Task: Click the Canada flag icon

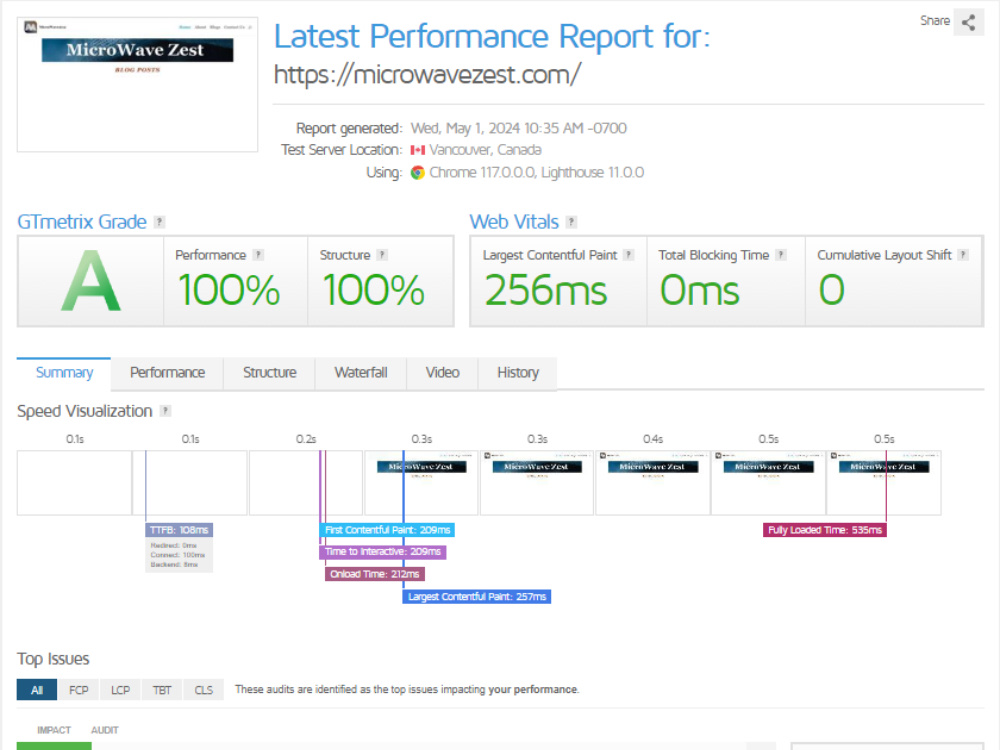Action: [x=418, y=151]
